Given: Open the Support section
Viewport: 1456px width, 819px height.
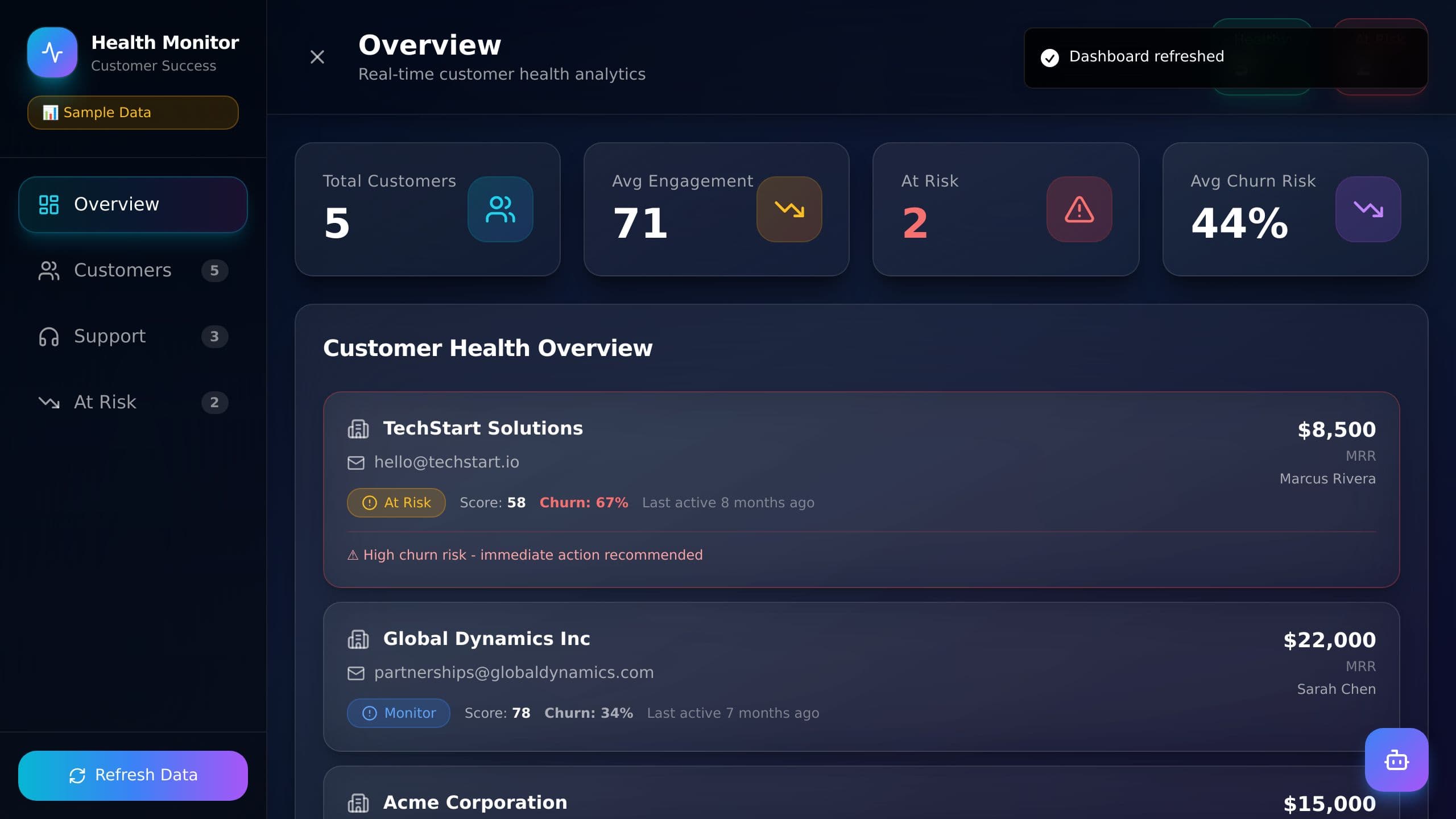Looking at the screenshot, I should click(133, 336).
